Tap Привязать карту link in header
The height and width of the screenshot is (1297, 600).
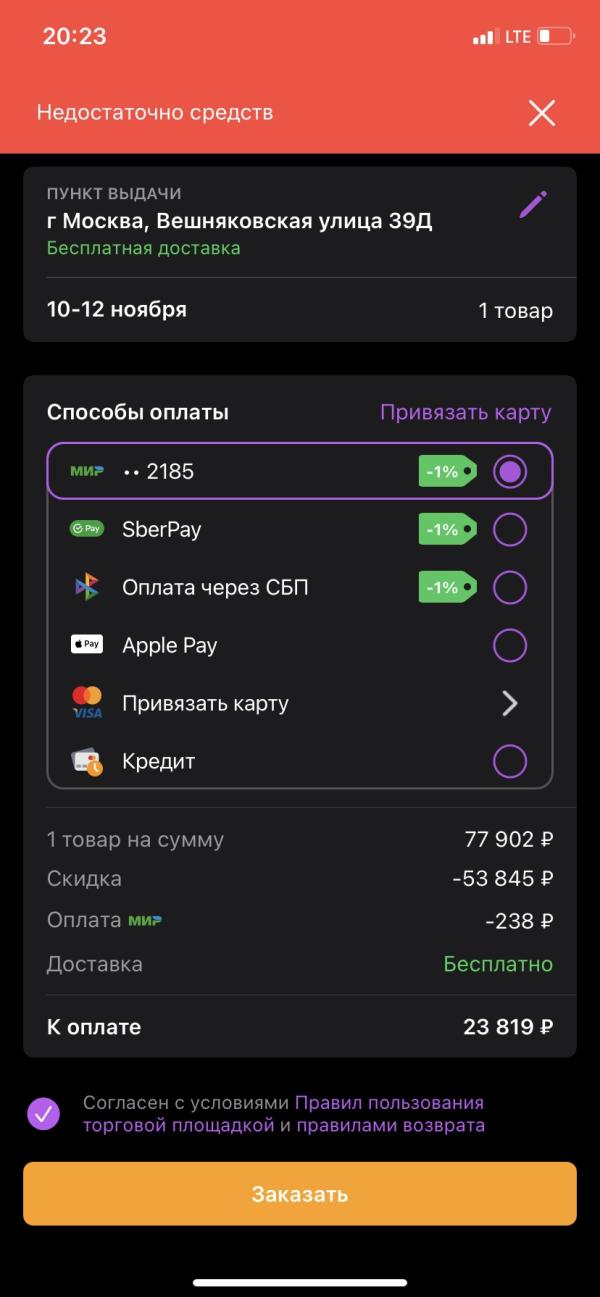coord(465,412)
